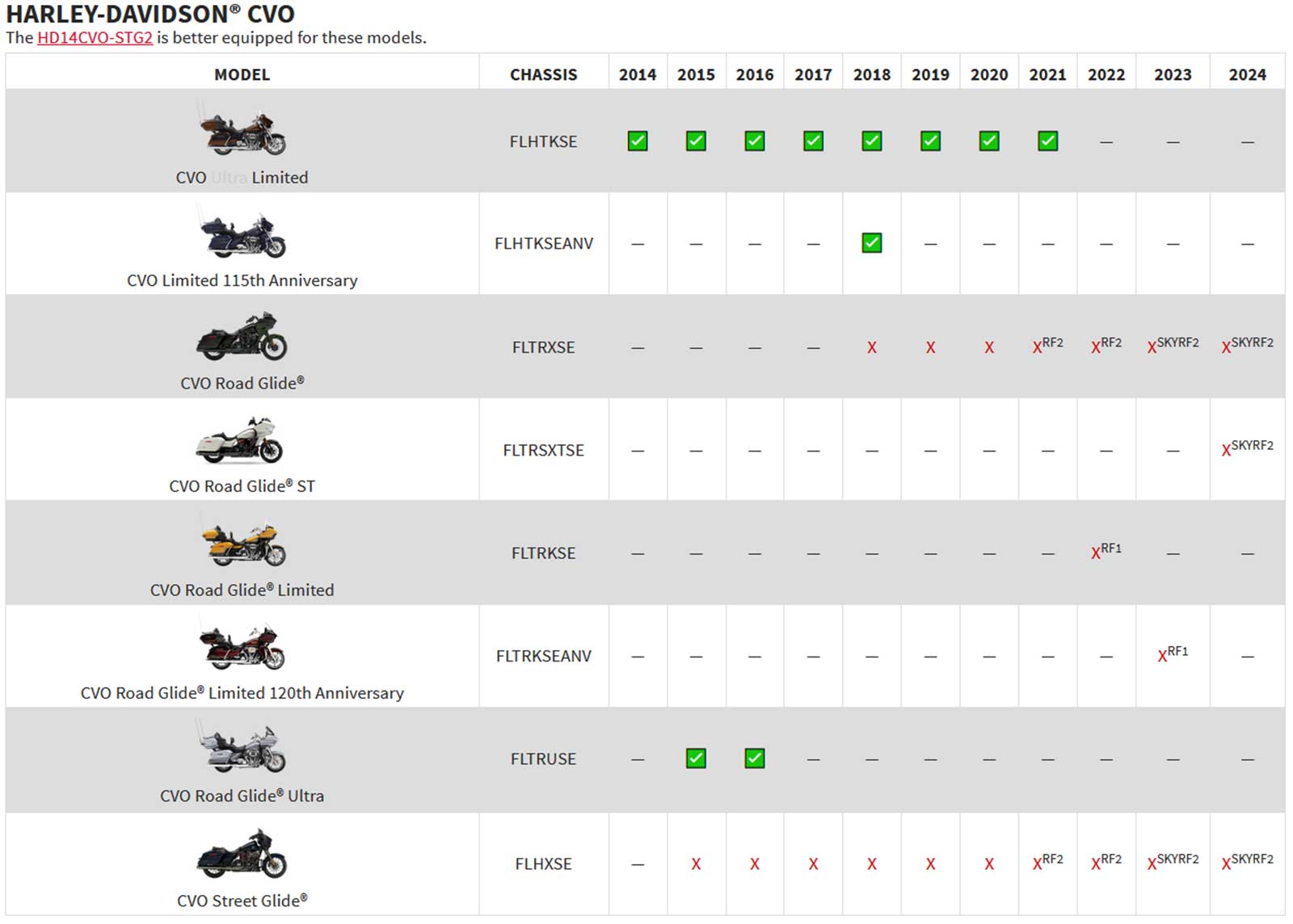
Task: Click the FLTRUSE 2015 green checkmark
Action: point(696,758)
